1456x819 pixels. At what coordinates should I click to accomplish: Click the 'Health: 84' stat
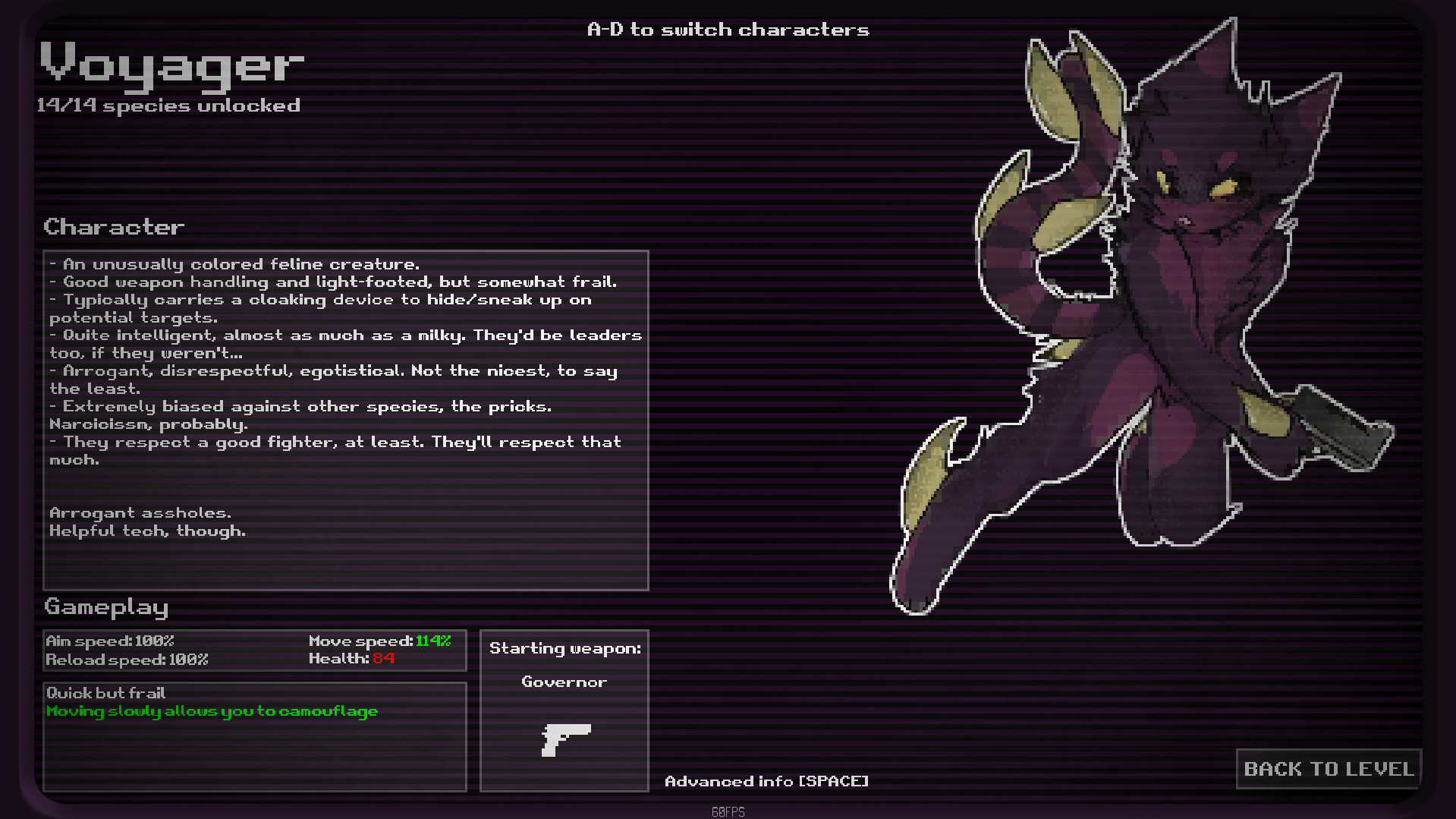click(x=351, y=658)
